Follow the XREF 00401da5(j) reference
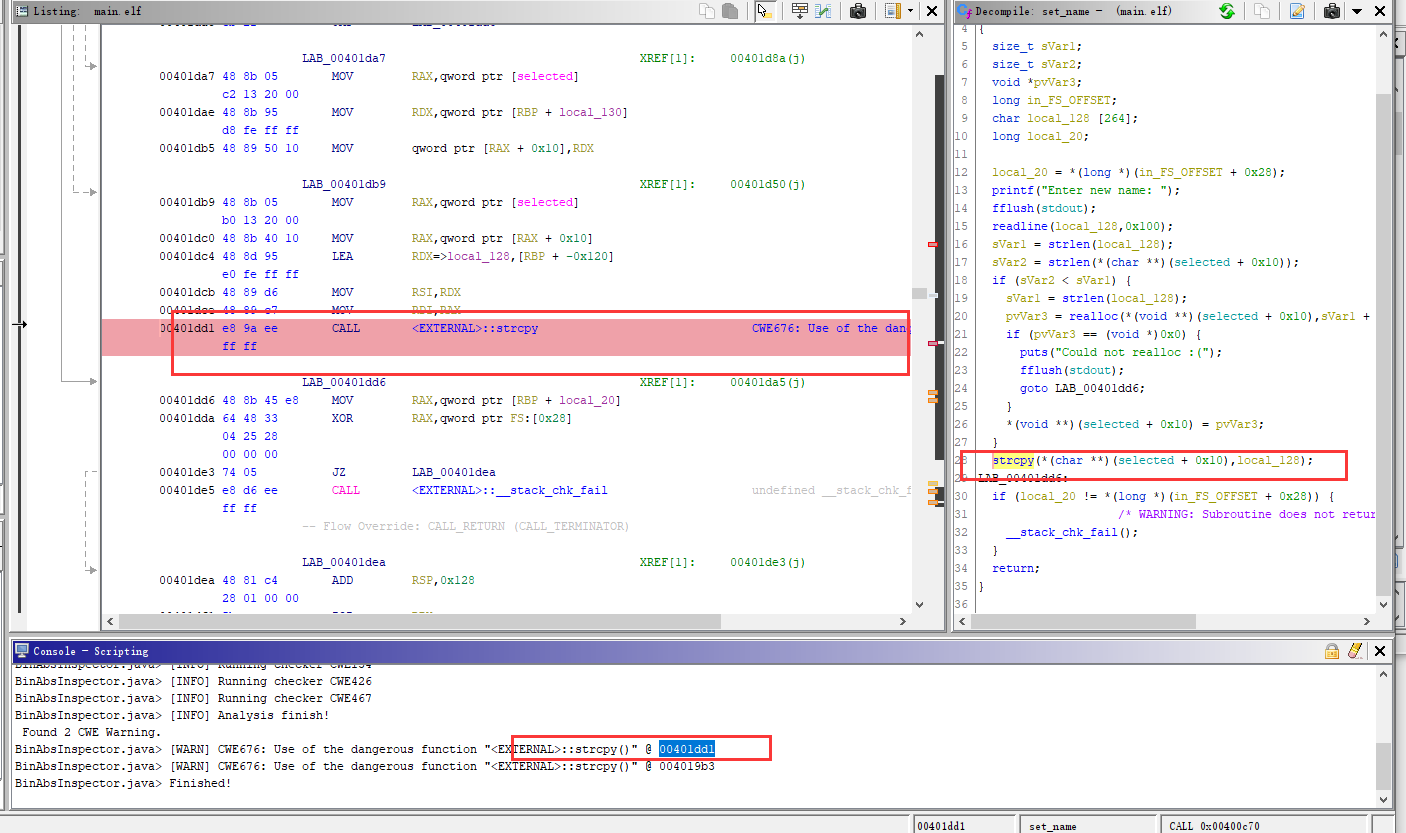Viewport: 1406px width, 833px height. (768, 382)
